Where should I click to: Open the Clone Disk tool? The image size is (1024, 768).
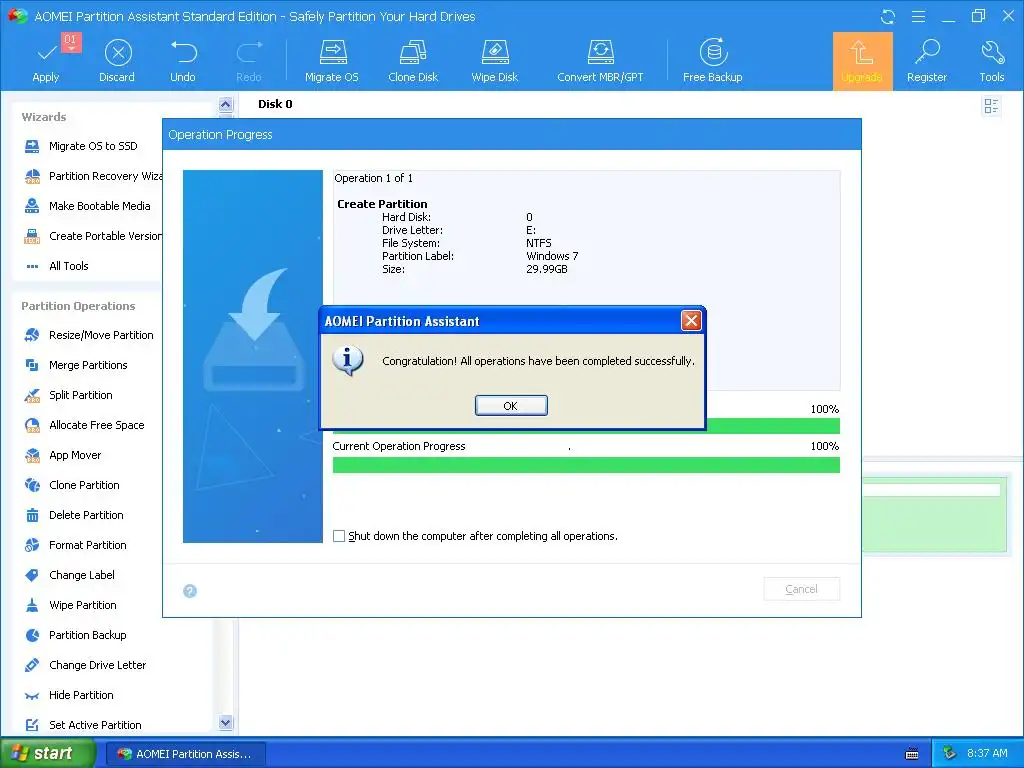point(413,60)
